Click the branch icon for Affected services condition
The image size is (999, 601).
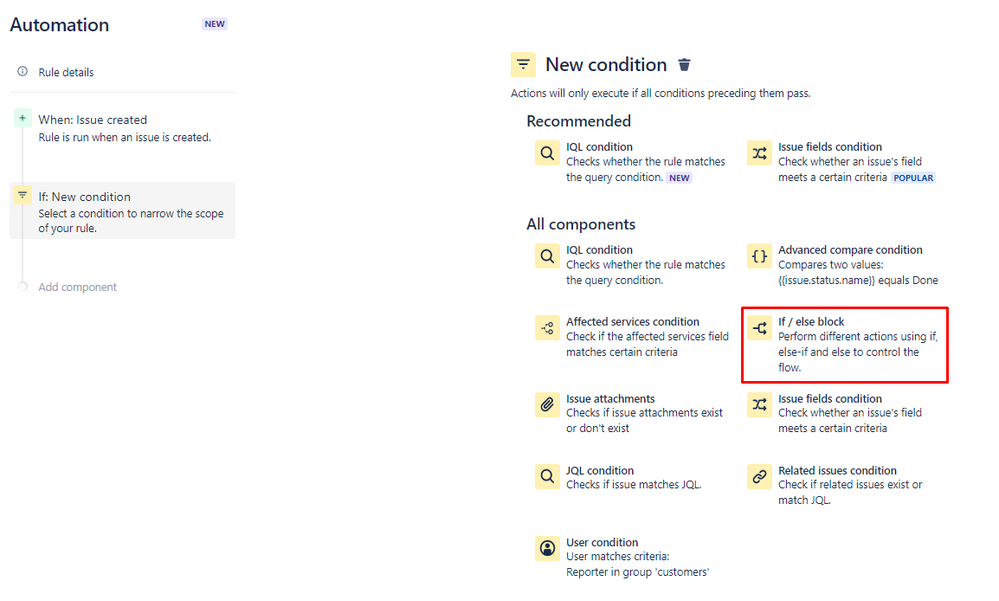click(x=547, y=328)
